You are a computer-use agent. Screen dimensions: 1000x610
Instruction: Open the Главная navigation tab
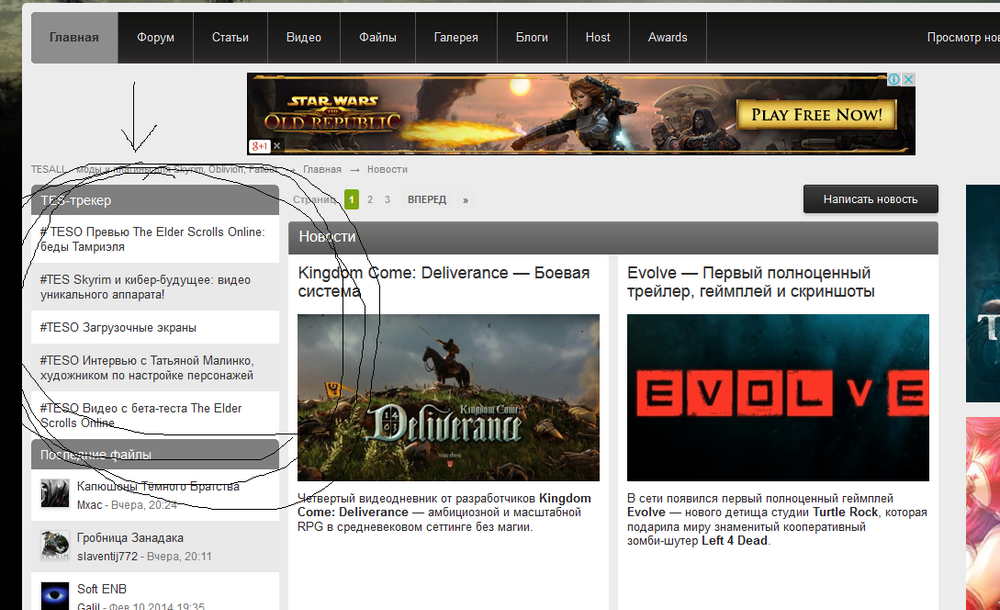74,38
